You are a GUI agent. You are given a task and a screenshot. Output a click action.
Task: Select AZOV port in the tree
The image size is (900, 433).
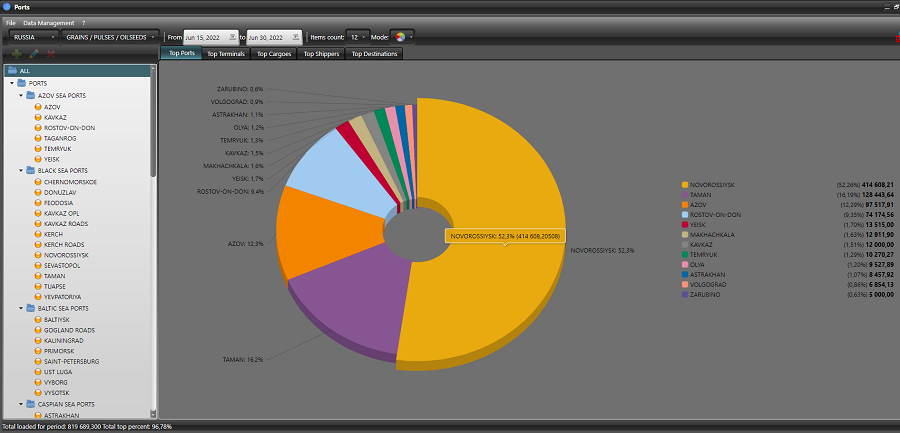(52, 107)
